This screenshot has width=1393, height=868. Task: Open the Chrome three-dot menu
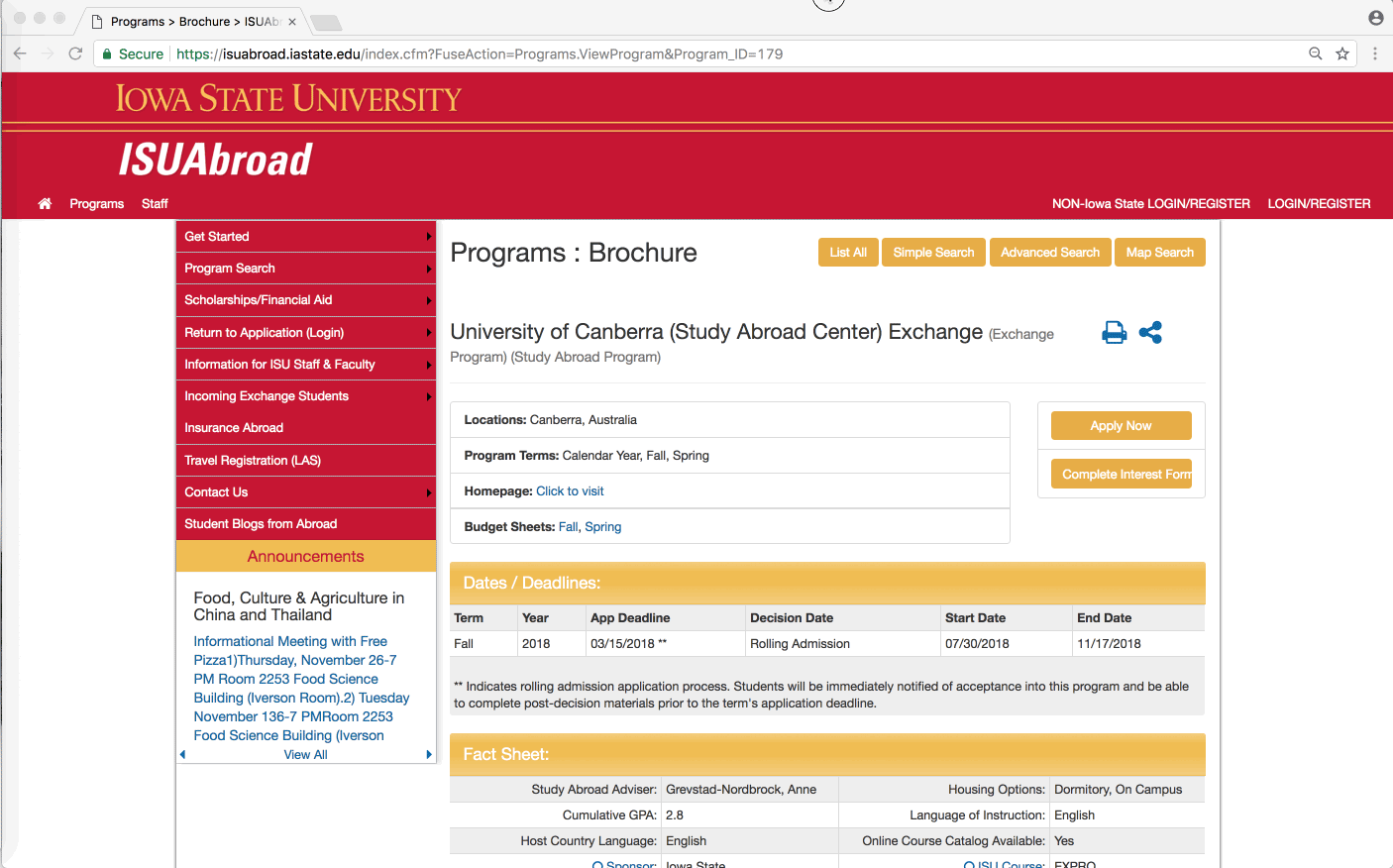(1375, 54)
